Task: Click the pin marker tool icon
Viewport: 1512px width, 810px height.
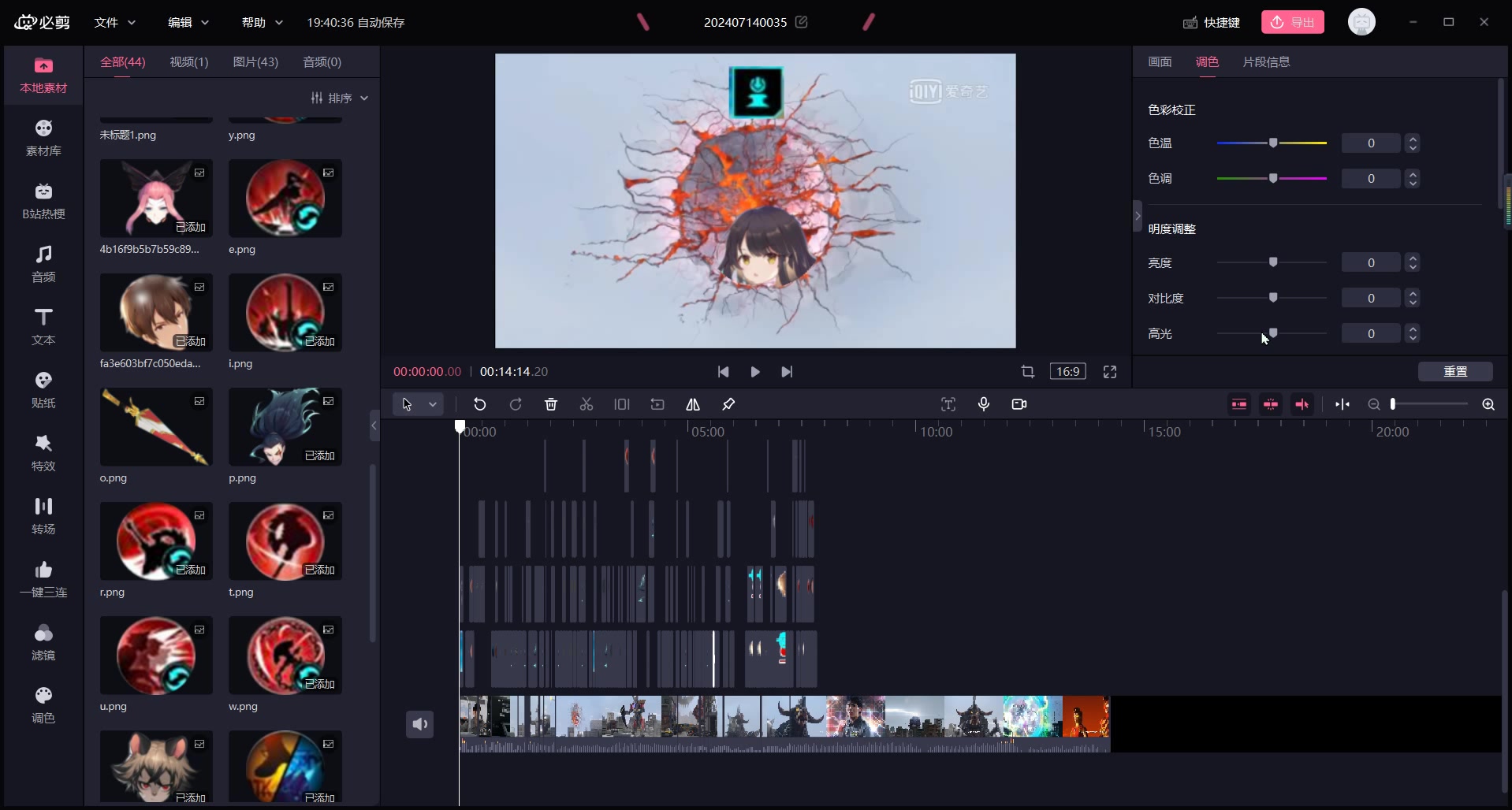Action: 728,404
